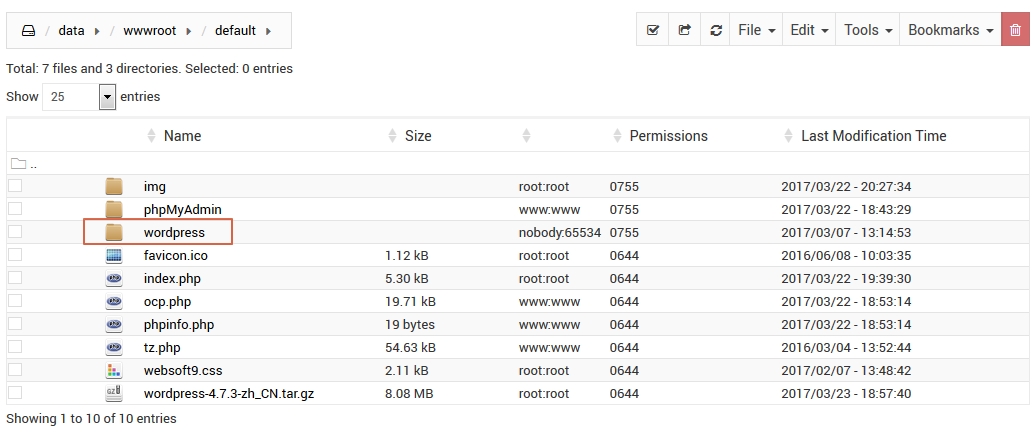This screenshot has height=447, width=1035.
Task: Click the red trash delete icon
Action: coord(1015,30)
